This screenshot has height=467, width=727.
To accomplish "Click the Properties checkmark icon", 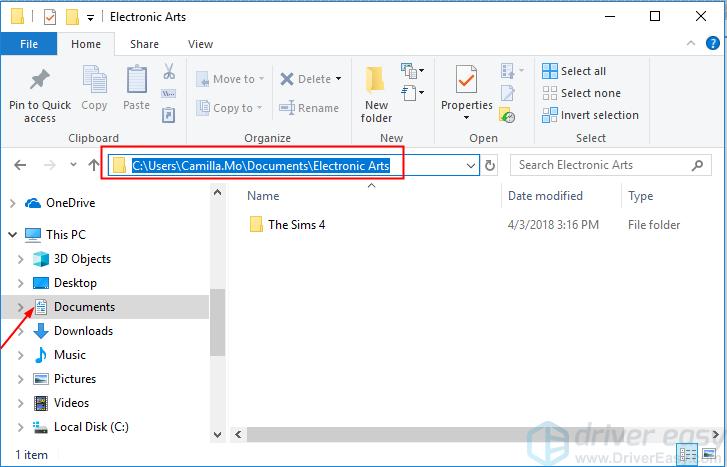I will (466, 80).
